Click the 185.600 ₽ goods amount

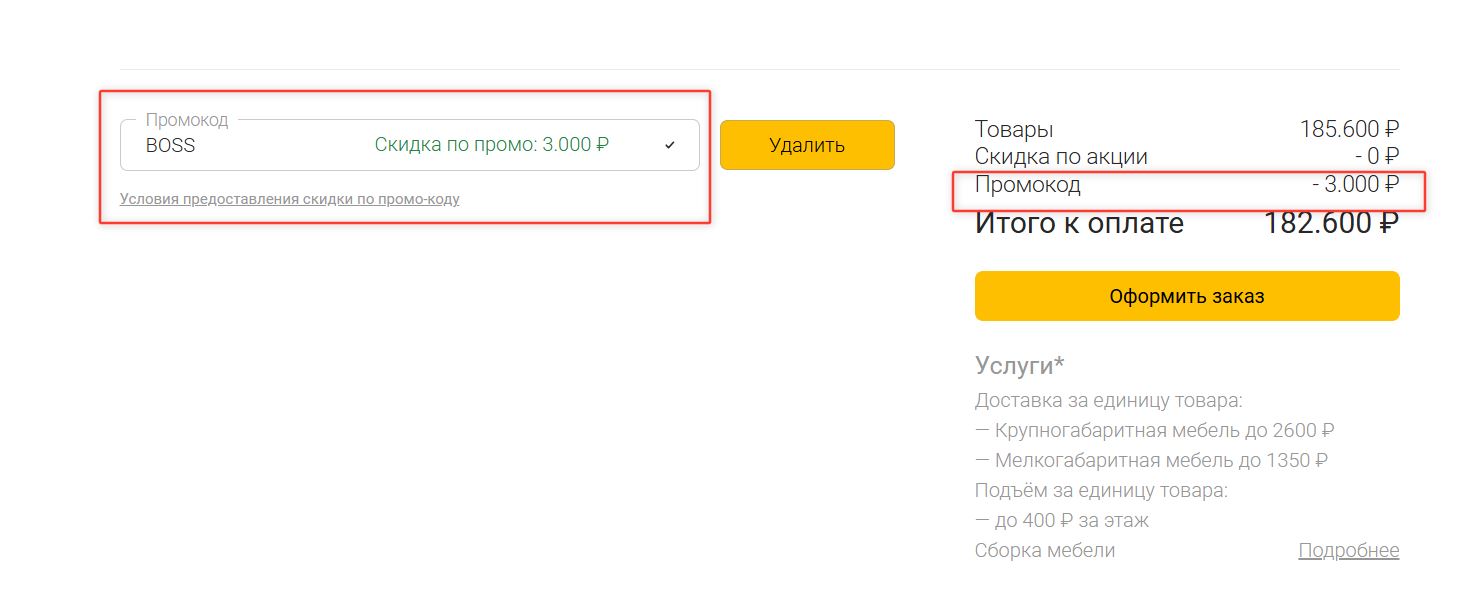point(1348,129)
